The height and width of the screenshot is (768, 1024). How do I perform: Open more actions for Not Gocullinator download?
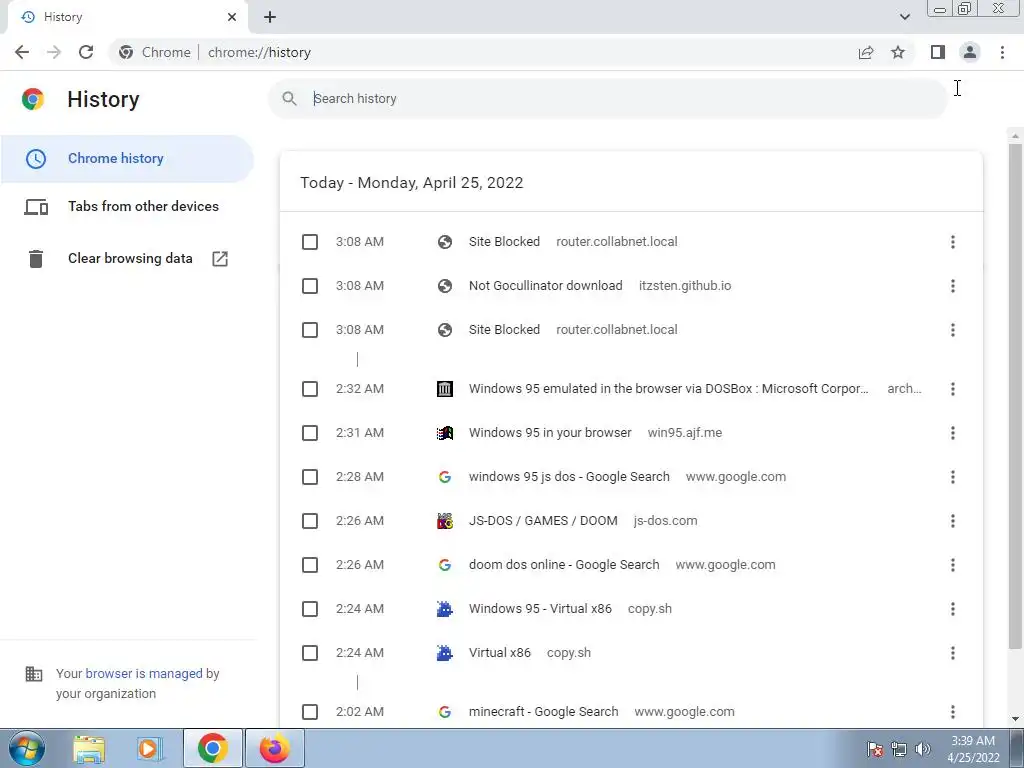tap(953, 286)
